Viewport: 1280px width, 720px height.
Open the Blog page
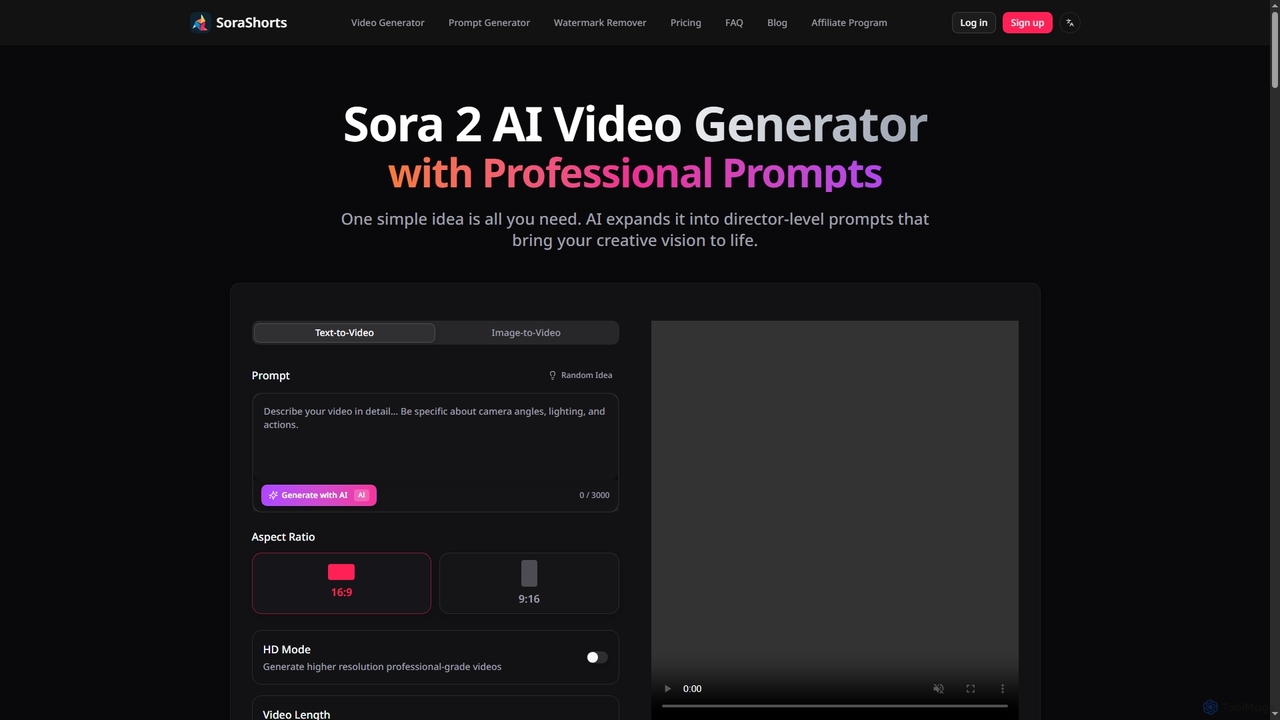(777, 22)
